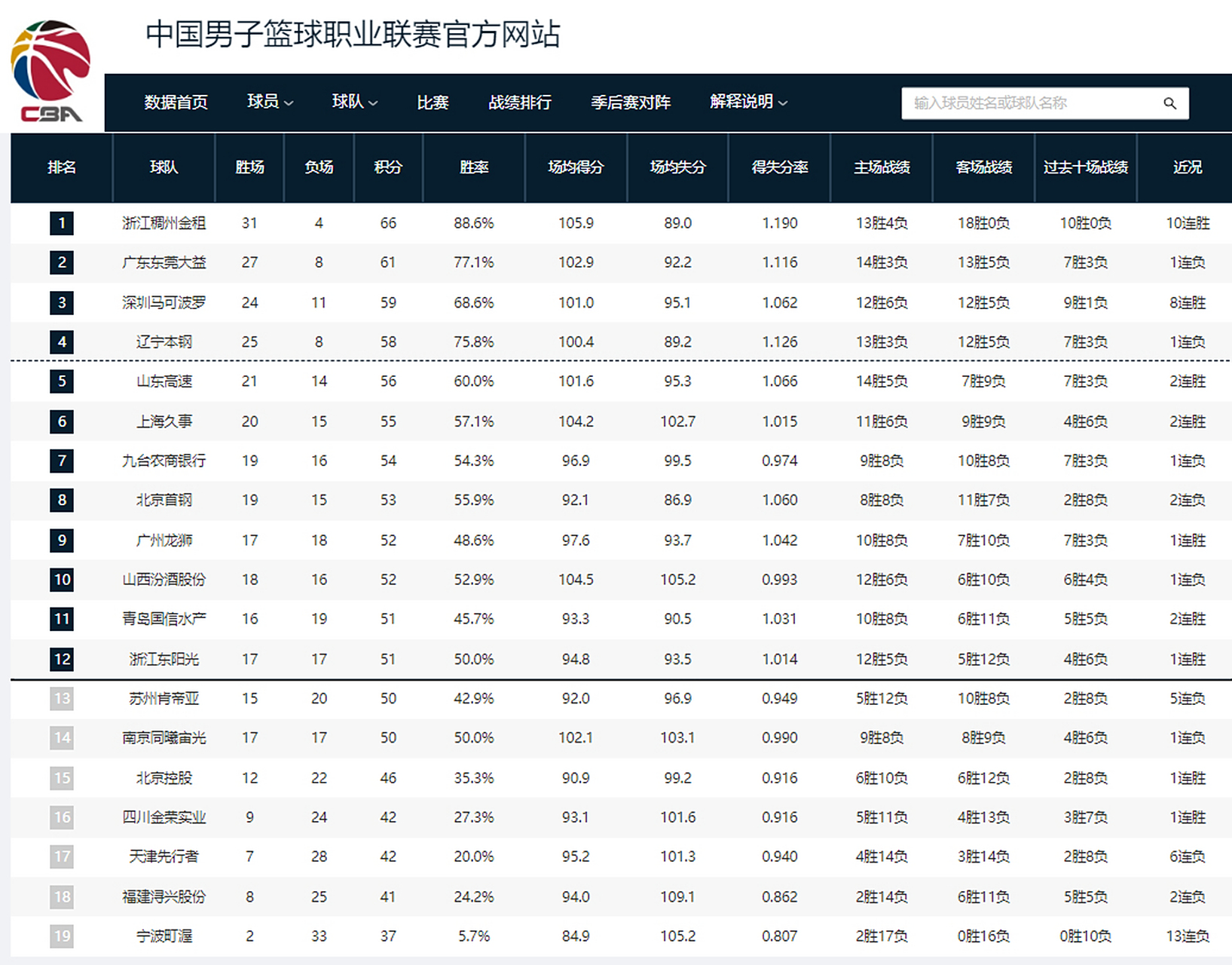
Task: Expand the 球队 dropdown menu
Action: click(x=355, y=102)
